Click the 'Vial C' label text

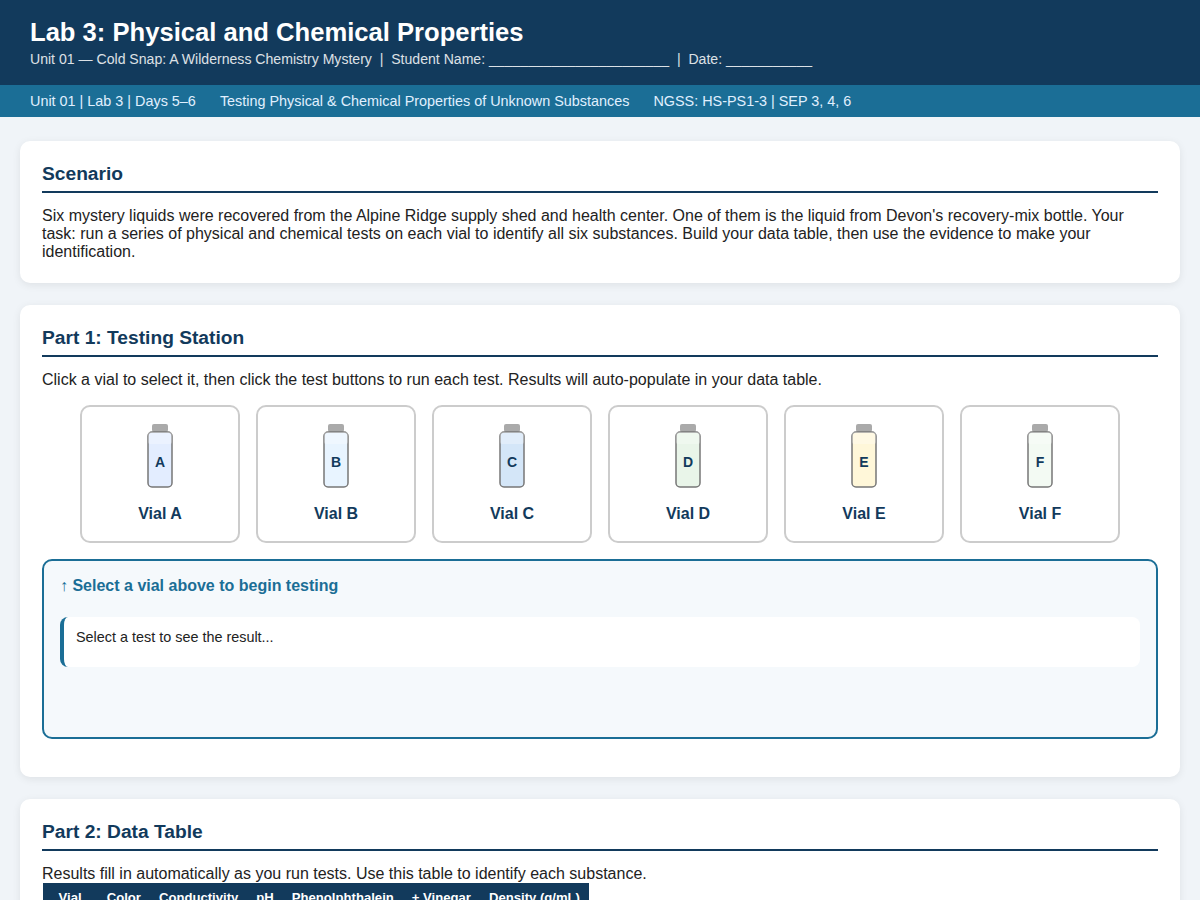(x=512, y=513)
